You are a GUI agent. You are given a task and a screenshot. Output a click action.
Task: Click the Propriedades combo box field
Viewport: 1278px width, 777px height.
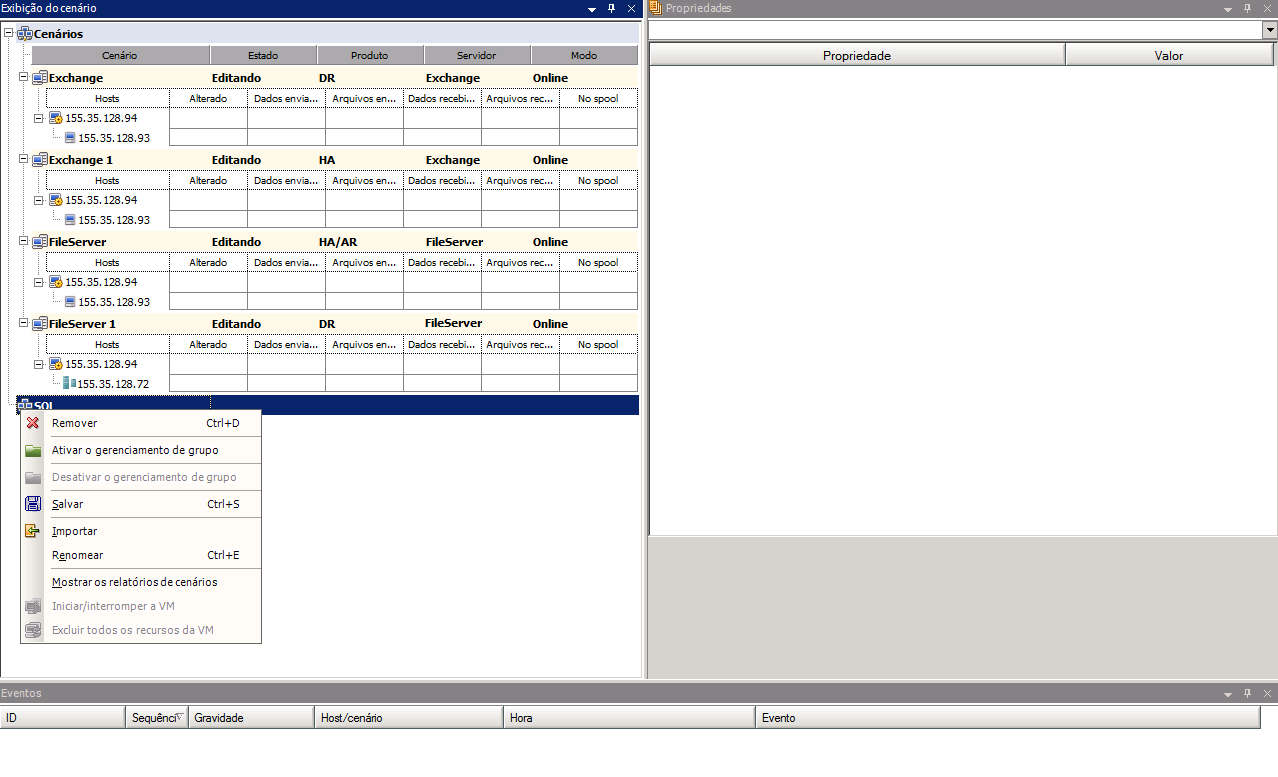[x=955, y=31]
